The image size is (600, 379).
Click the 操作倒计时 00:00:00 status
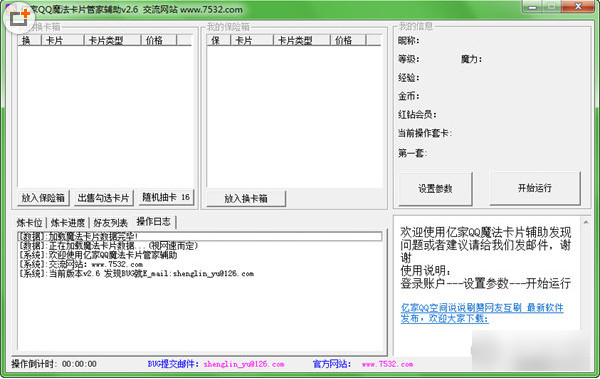(54, 364)
